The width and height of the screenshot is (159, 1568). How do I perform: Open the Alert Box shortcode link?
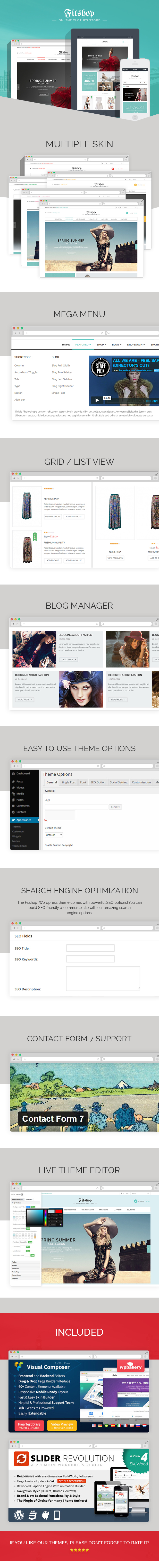20,400
